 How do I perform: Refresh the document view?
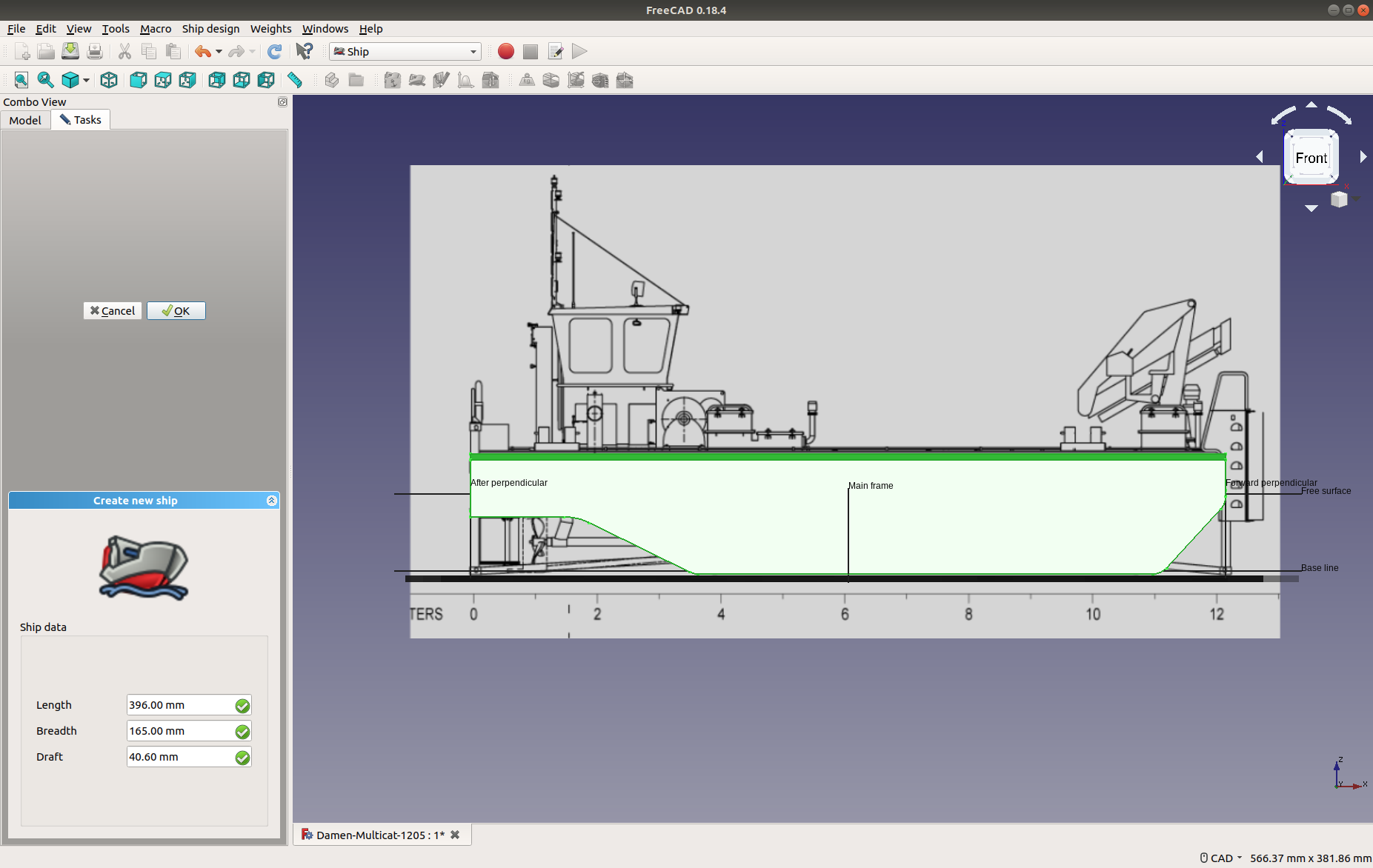coord(274,51)
